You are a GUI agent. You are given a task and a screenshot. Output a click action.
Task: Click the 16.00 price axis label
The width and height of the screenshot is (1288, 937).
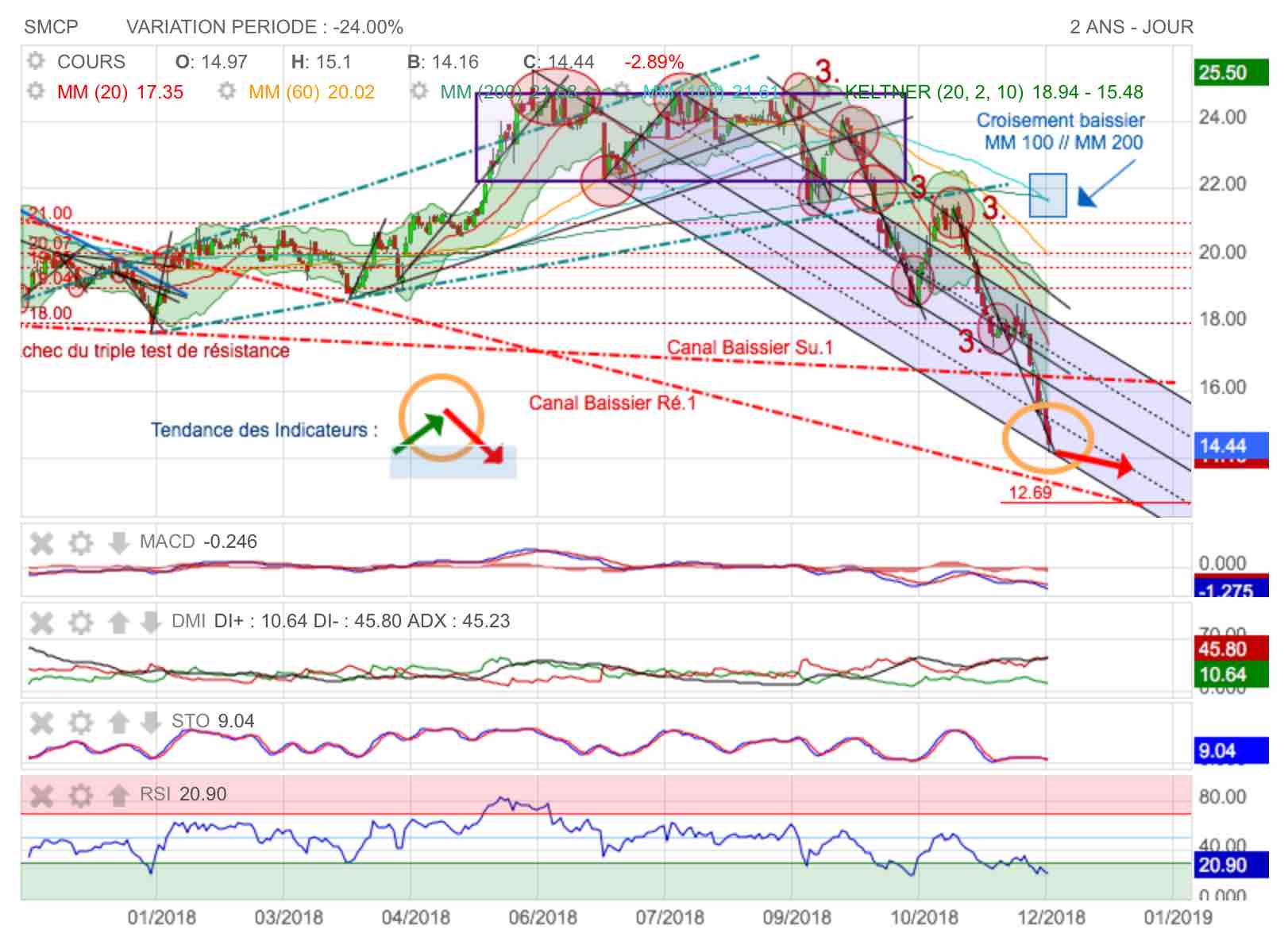pyautogui.click(x=1223, y=387)
